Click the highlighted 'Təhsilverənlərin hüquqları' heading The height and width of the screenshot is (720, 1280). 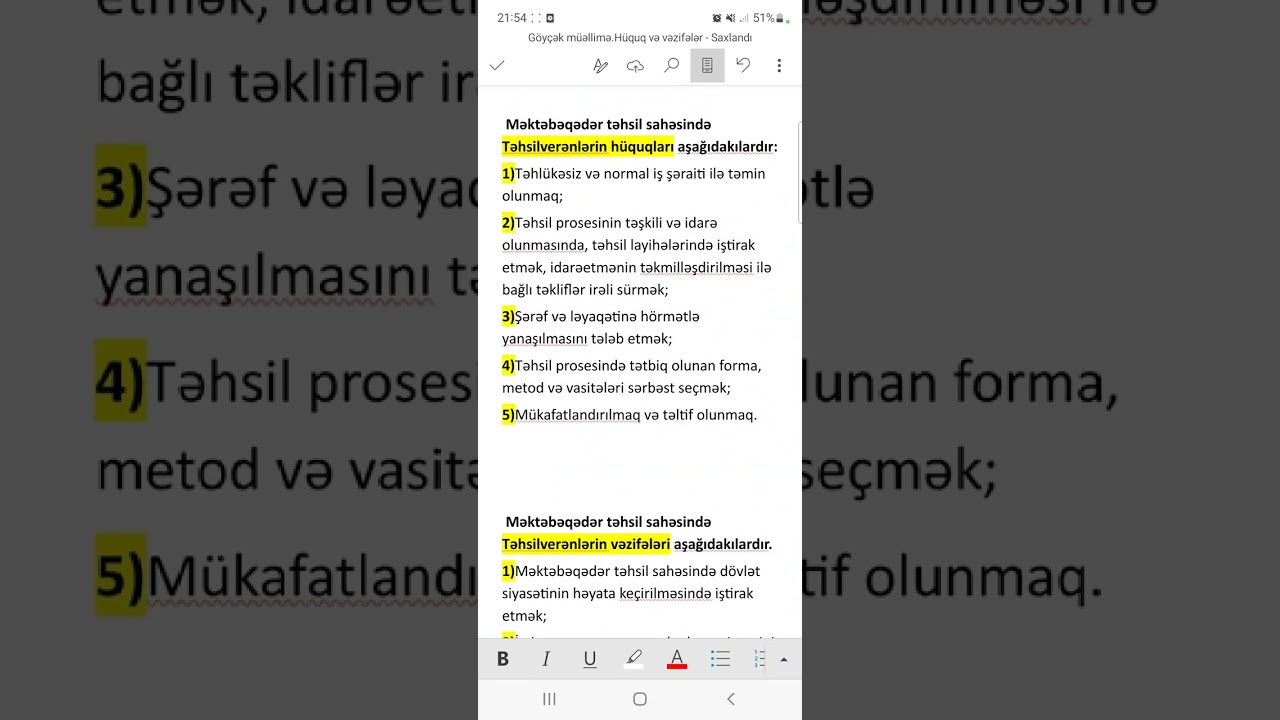tap(588, 147)
